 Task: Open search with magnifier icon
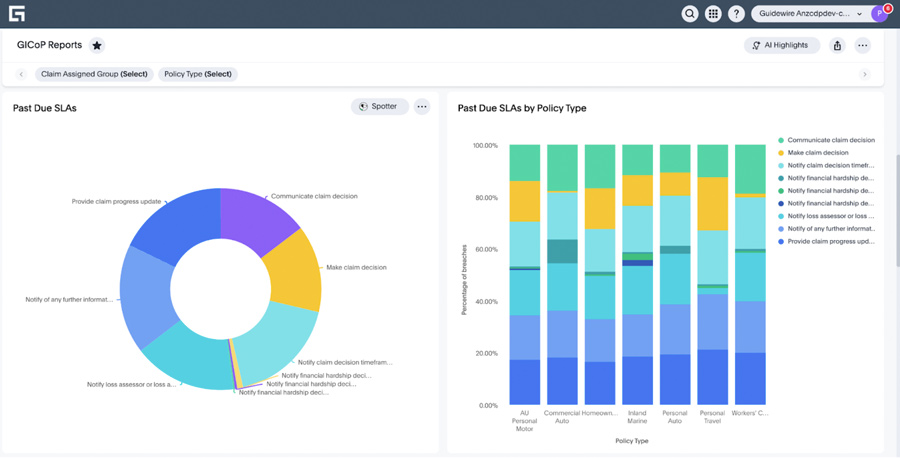click(689, 14)
